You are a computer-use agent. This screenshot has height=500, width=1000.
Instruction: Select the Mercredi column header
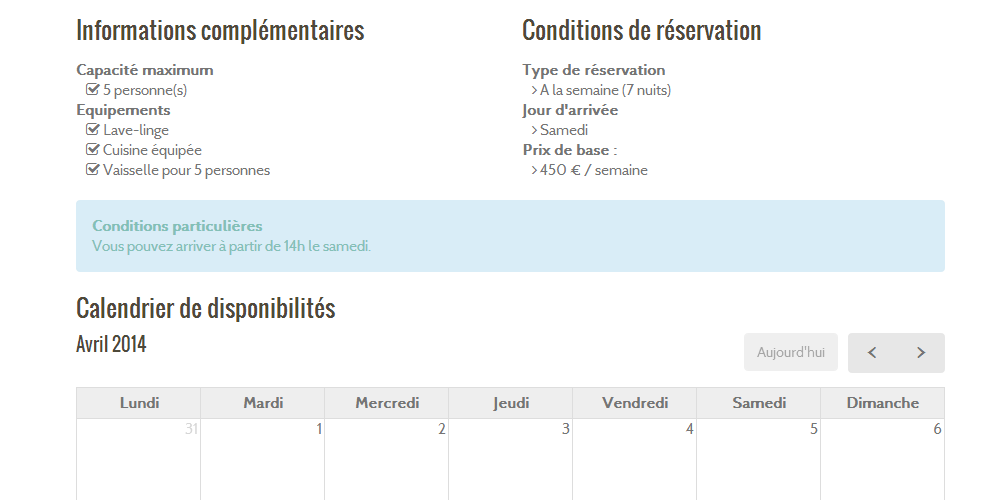pos(386,403)
